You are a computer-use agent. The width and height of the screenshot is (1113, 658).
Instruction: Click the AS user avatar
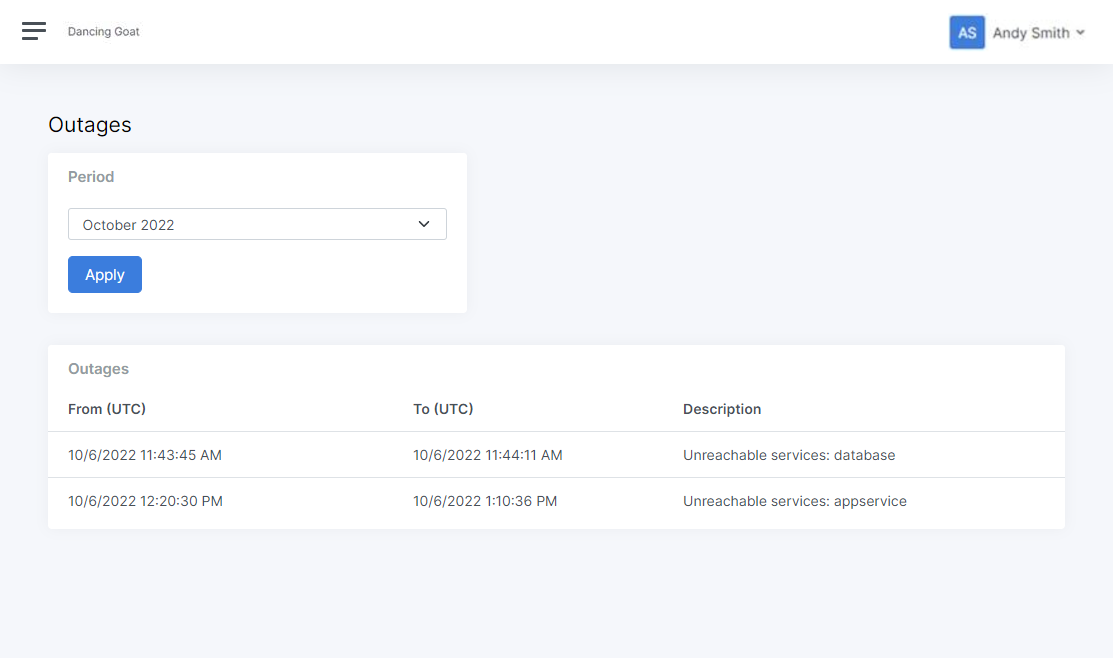[x=967, y=32]
